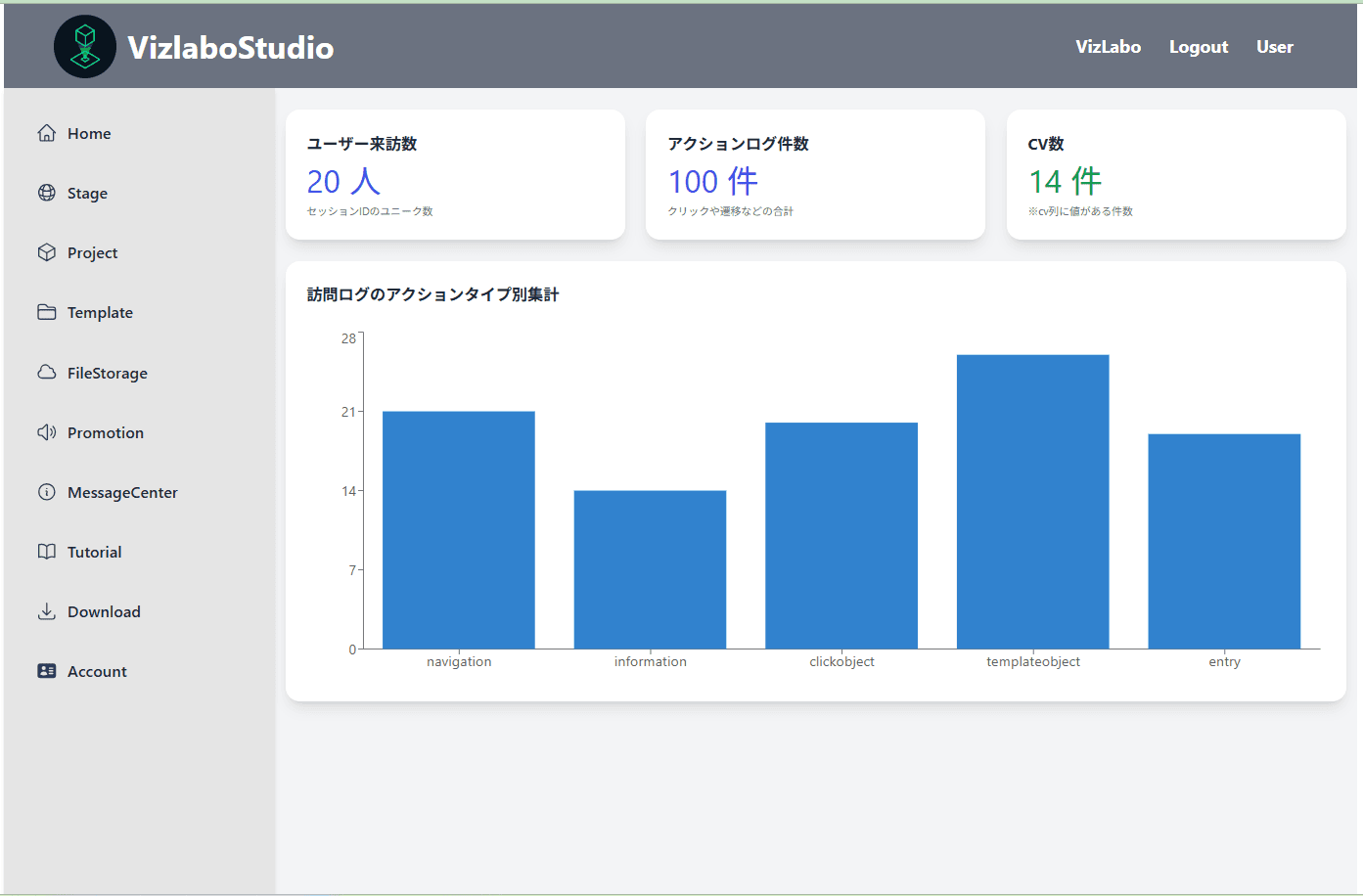
Task: Click the ユーザー来訪数 stat card
Action: pyautogui.click(x=455, y=174)
